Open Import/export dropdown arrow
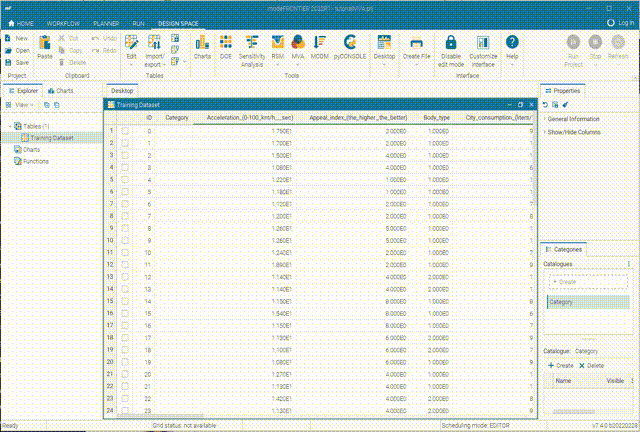Screen dimensions: 640x432 coord(164,65)
